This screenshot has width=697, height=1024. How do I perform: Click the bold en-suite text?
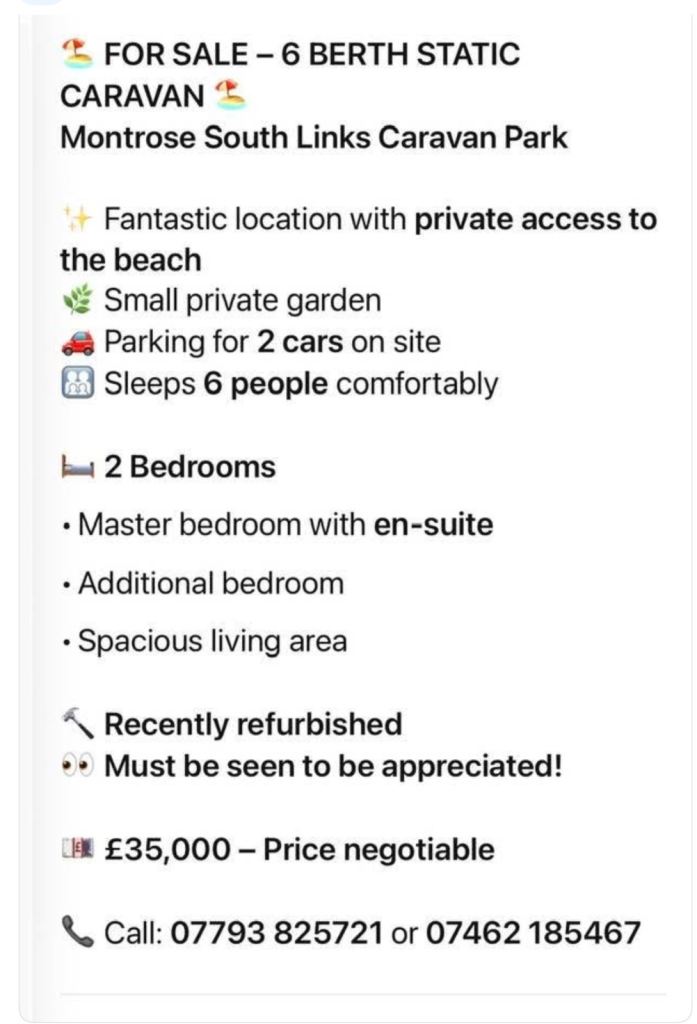[x=433, y=524]
